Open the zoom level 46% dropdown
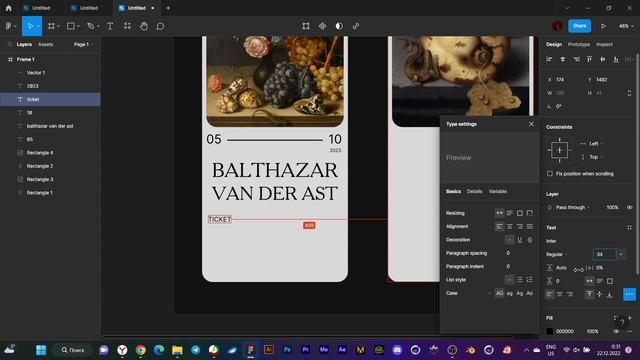Screen dimensions: 640x360 pos(626,26)
